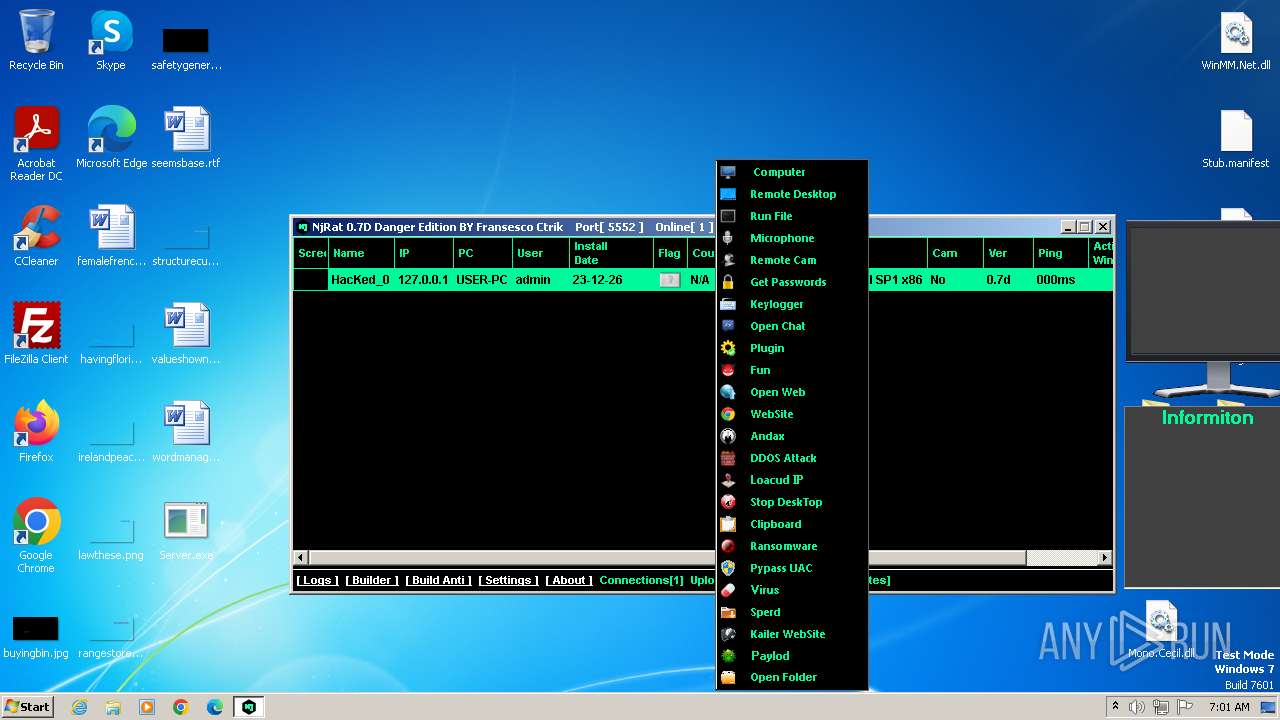
Task: Open the [Builder] link
Action: 372,580
